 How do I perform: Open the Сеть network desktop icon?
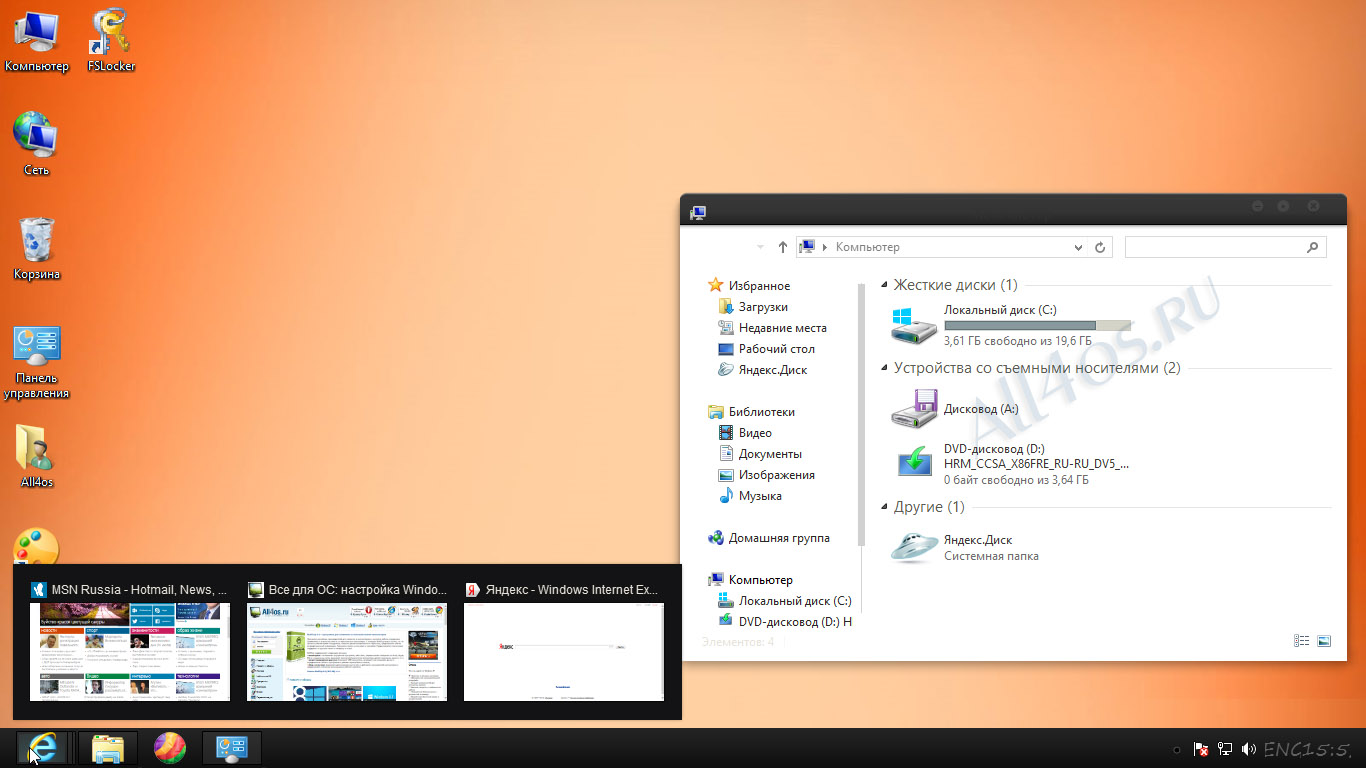(37, 144)
